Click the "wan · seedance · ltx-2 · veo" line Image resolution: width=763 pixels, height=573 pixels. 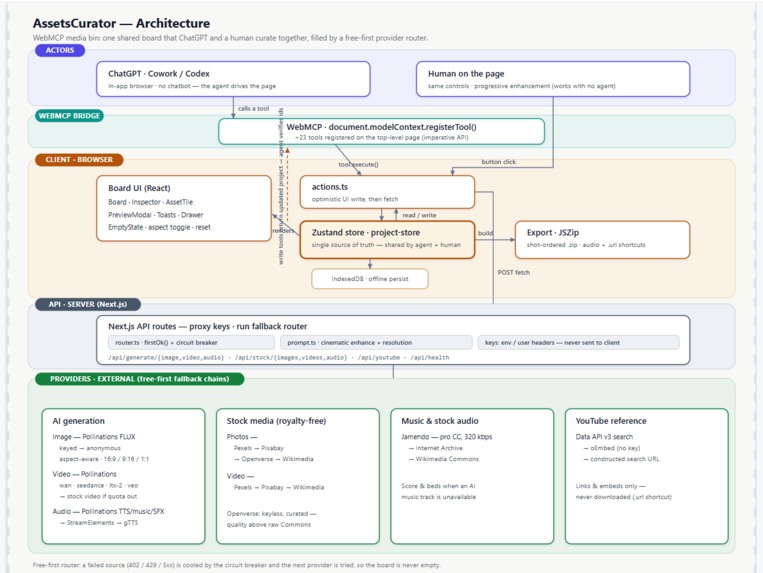point(99,485)
